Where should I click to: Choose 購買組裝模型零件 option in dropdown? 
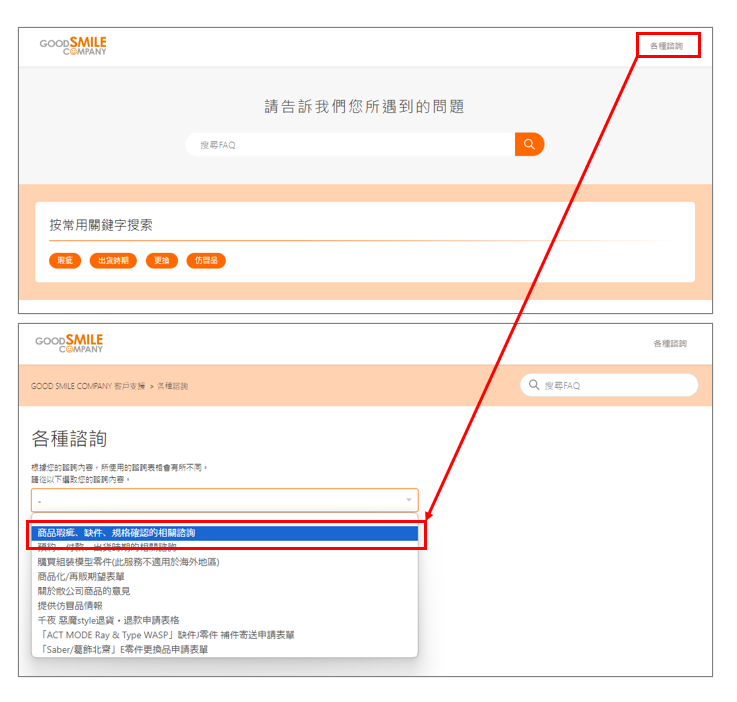tap(225, 562)
